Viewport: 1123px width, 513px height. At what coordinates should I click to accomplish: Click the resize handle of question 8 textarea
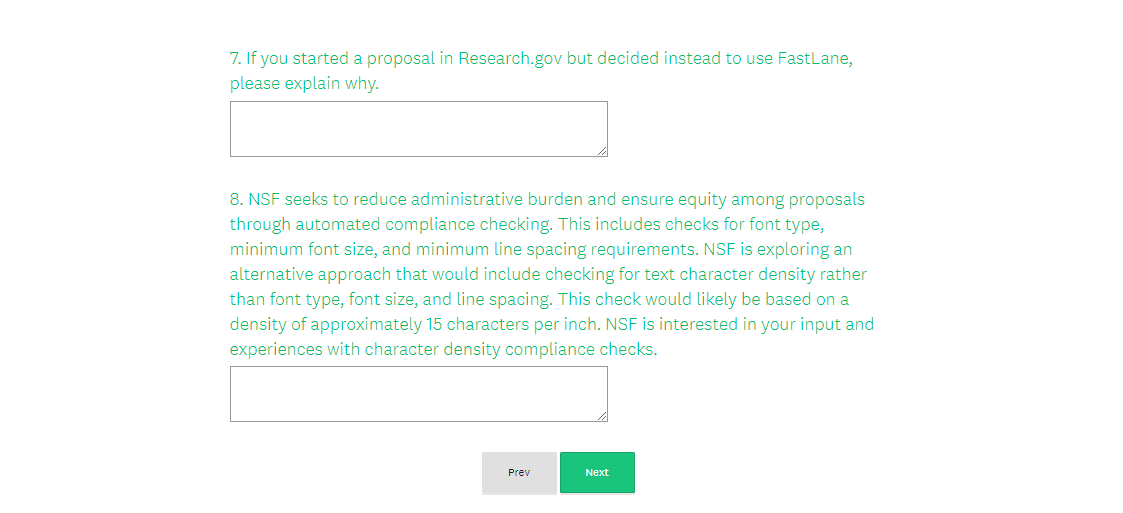(x=602, y=416)
